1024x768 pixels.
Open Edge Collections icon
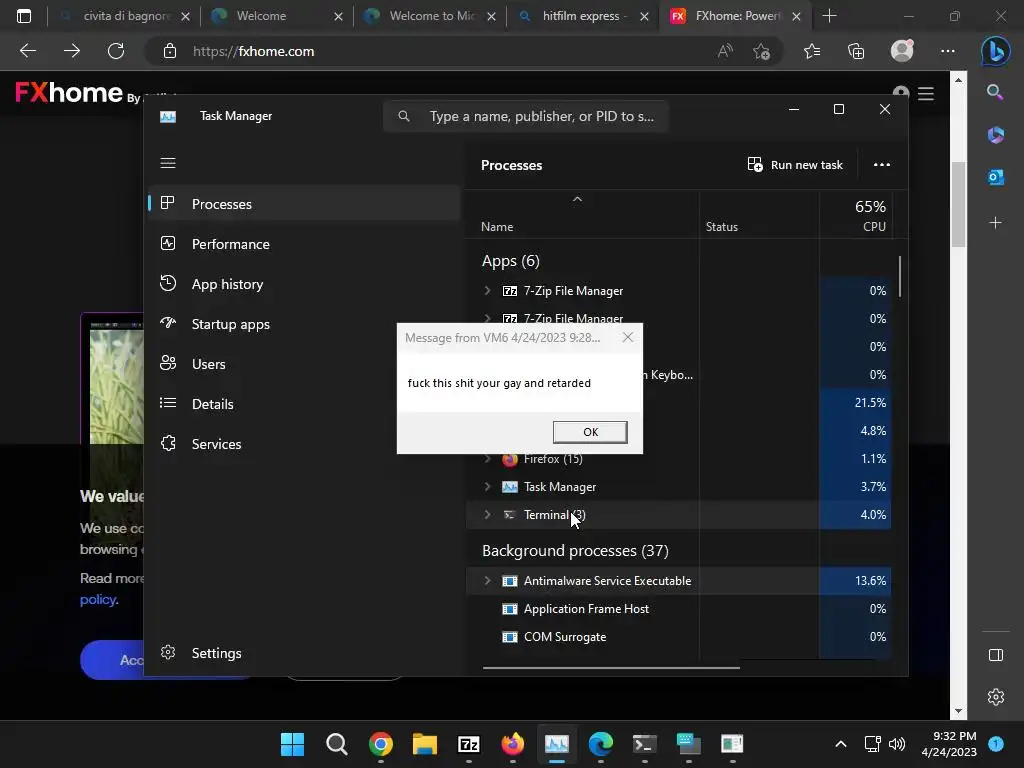pos(856,51)
